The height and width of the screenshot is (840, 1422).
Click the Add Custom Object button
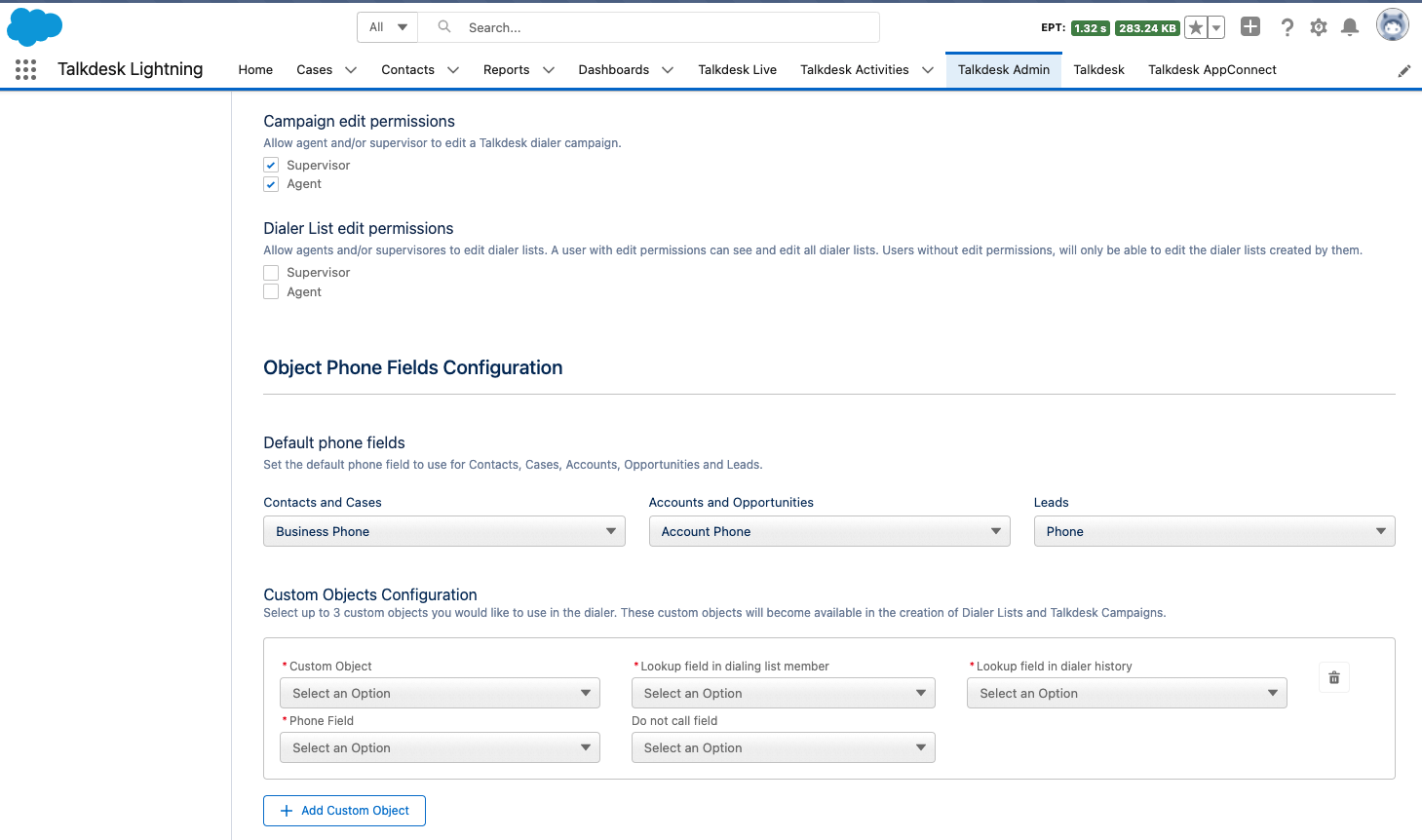[344, 810]
